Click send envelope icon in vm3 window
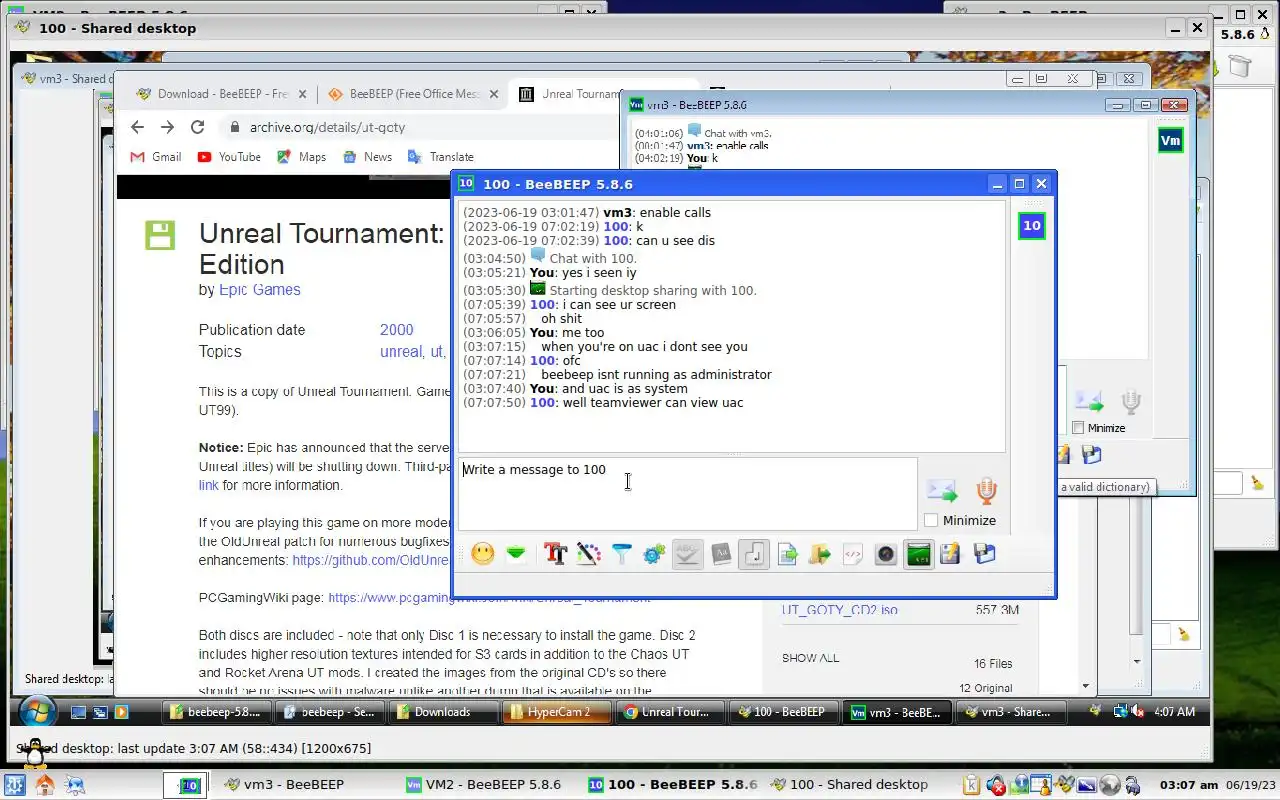The height and width of the screenshot is (800, 1280). [1089, 402]
